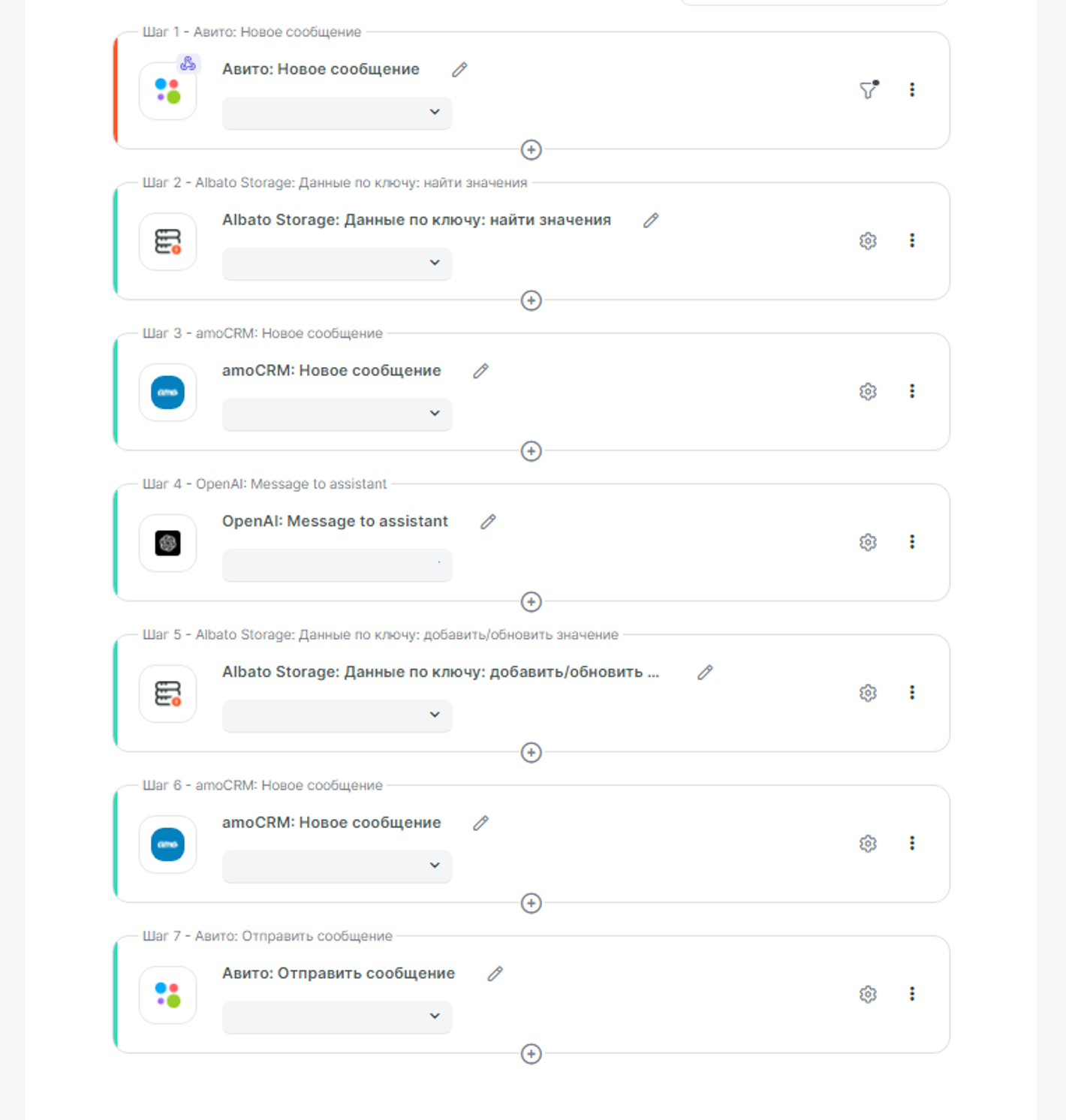Open filter icon on Авито Новое сообщение step

tap(869, 89)
